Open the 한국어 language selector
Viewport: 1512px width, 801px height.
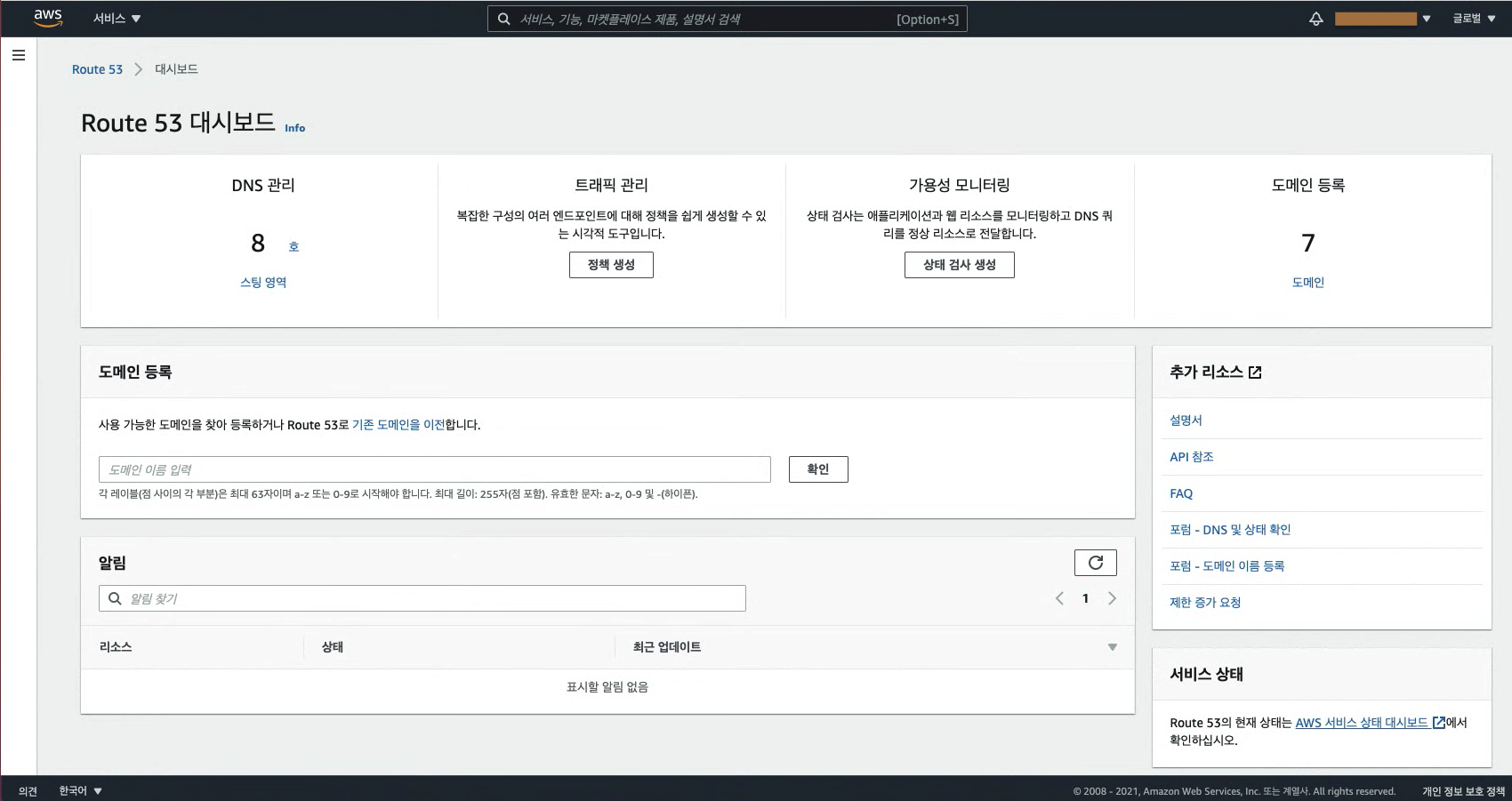click(x=80, y=790)
